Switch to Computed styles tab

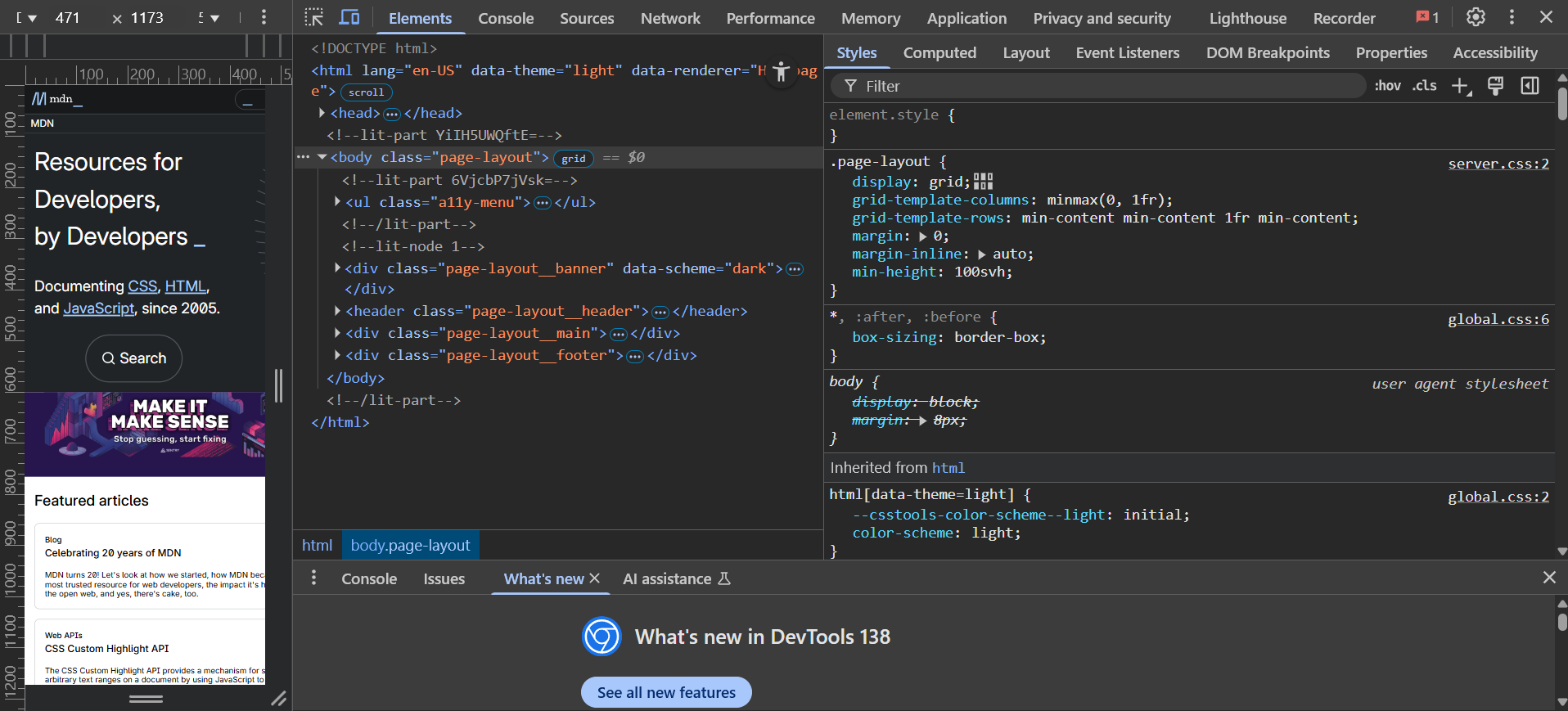(939, 52)
